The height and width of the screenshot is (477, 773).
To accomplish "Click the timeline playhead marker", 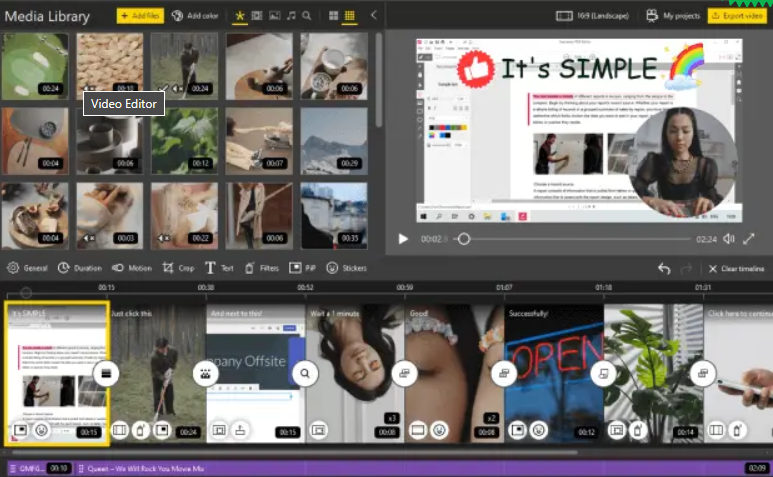I will [26, 293].
